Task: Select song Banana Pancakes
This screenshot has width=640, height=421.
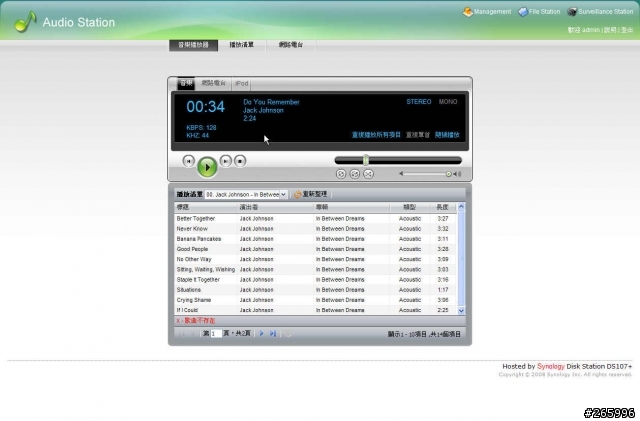Action: 315,239
